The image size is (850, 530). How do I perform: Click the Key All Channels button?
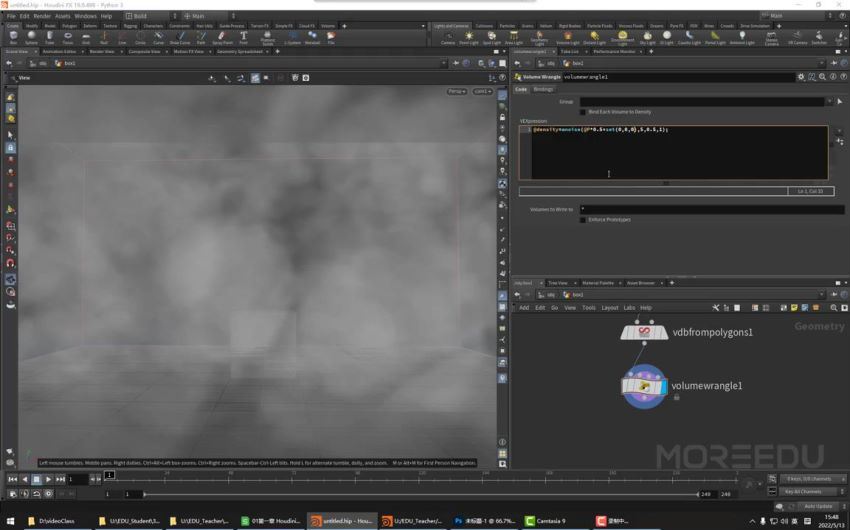[x=810, y=492]
